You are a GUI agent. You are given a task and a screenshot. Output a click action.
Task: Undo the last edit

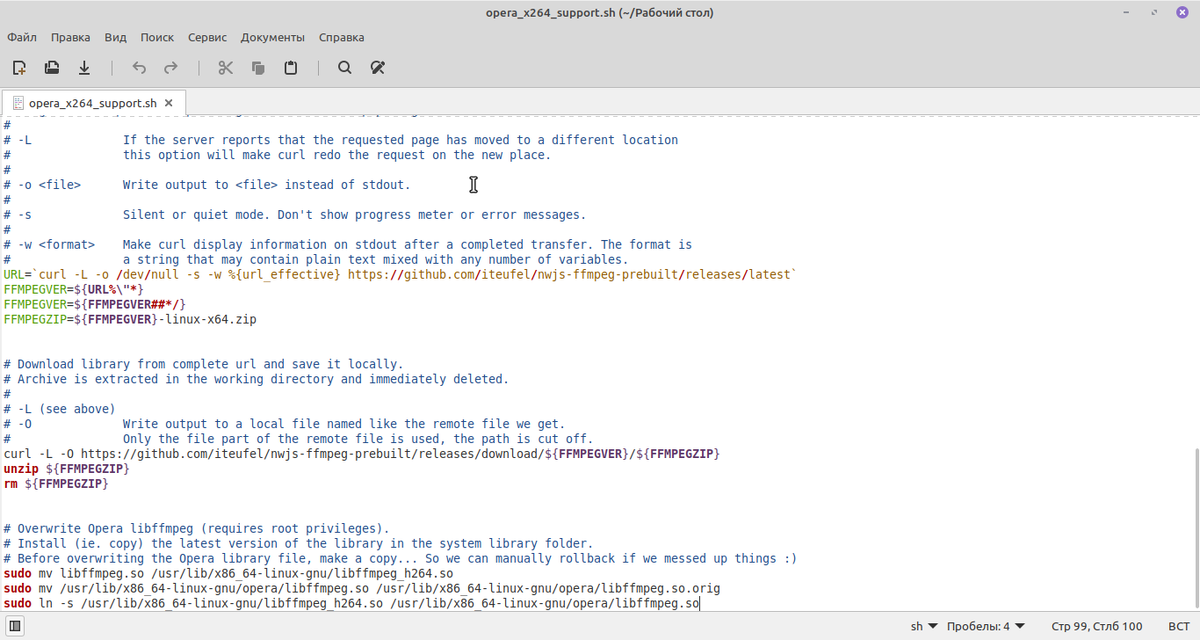139,68
